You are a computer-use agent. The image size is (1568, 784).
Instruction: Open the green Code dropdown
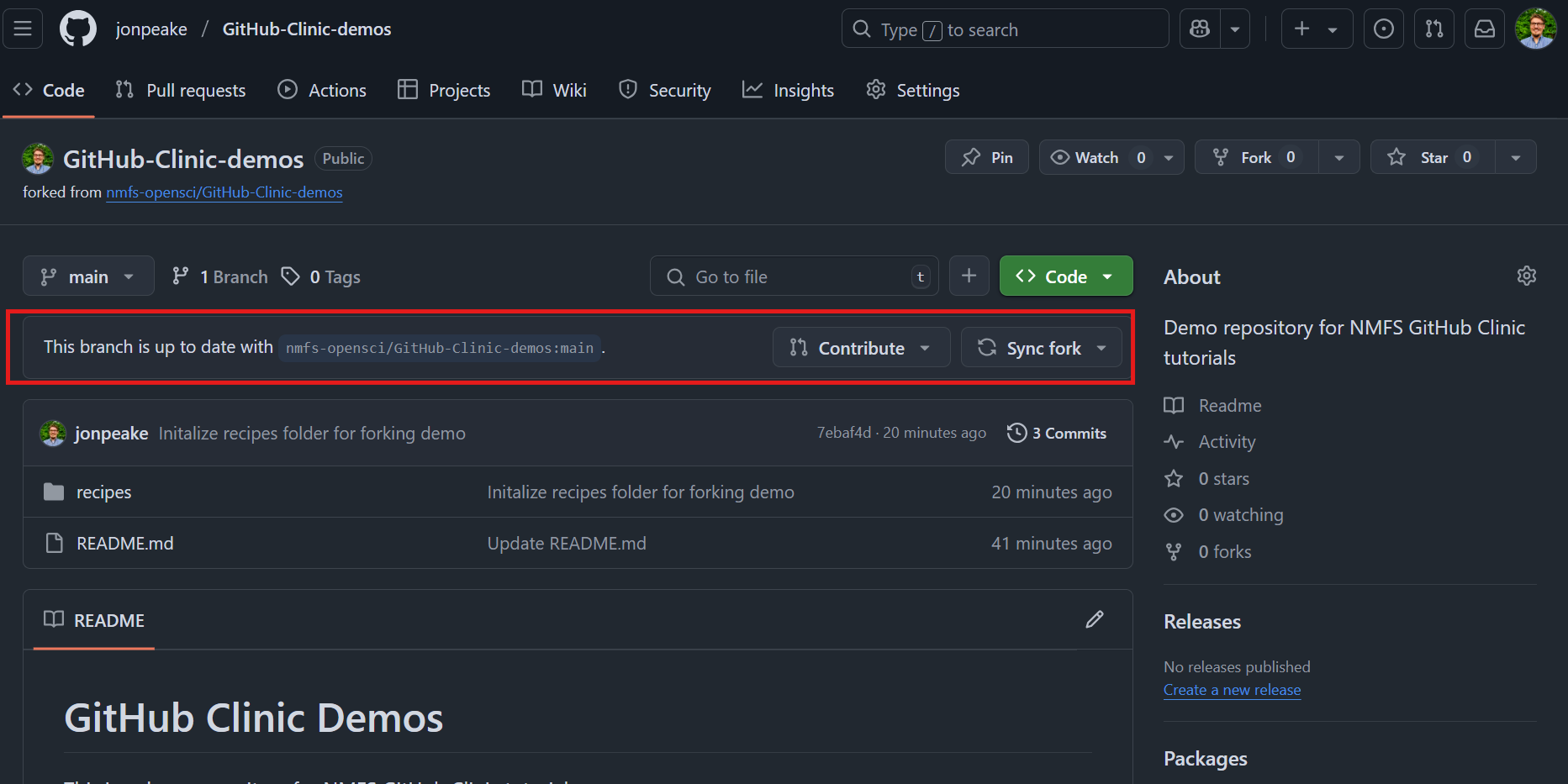click(x=1066, y=276)
